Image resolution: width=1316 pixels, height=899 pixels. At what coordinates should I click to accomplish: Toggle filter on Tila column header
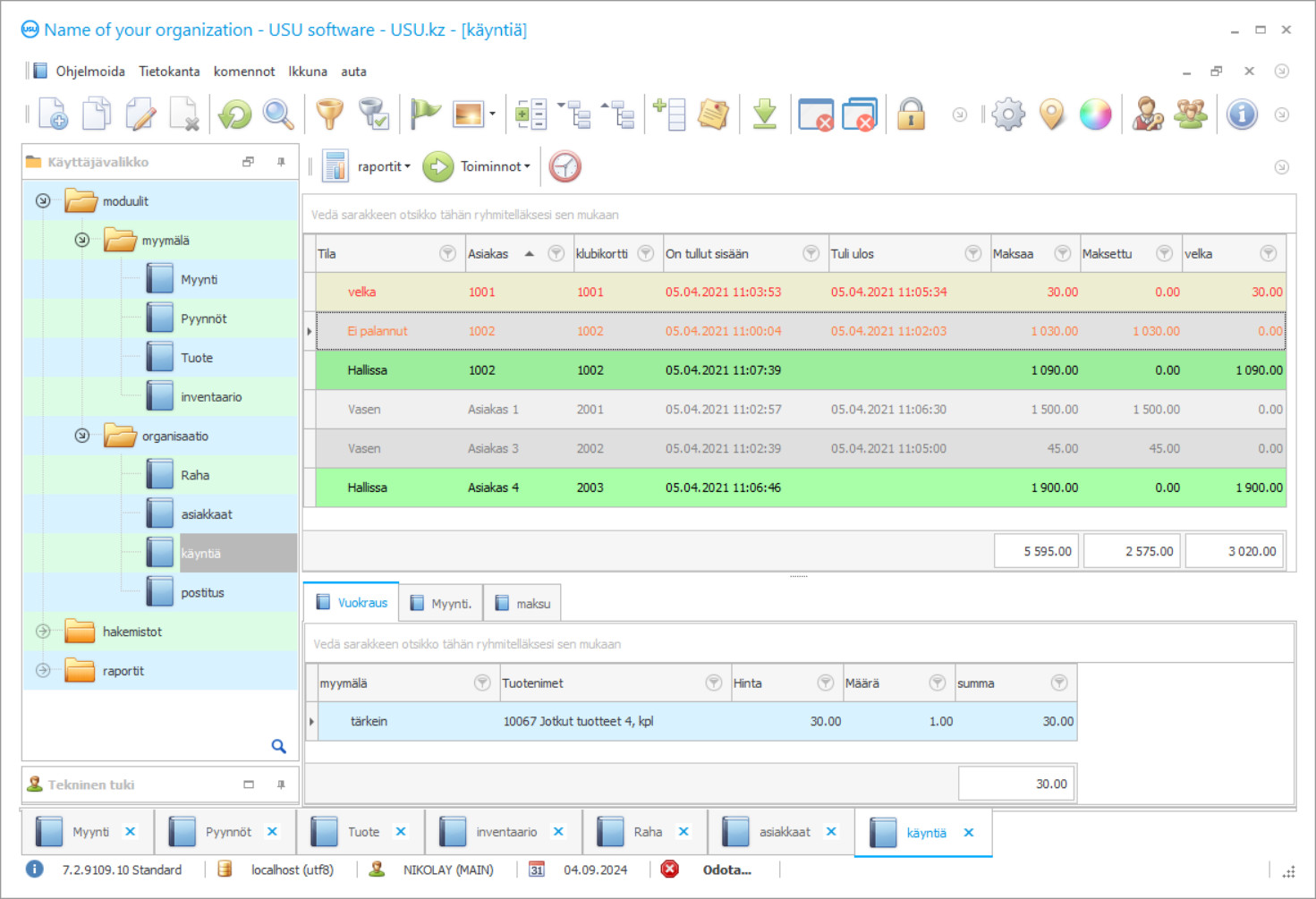447,254
